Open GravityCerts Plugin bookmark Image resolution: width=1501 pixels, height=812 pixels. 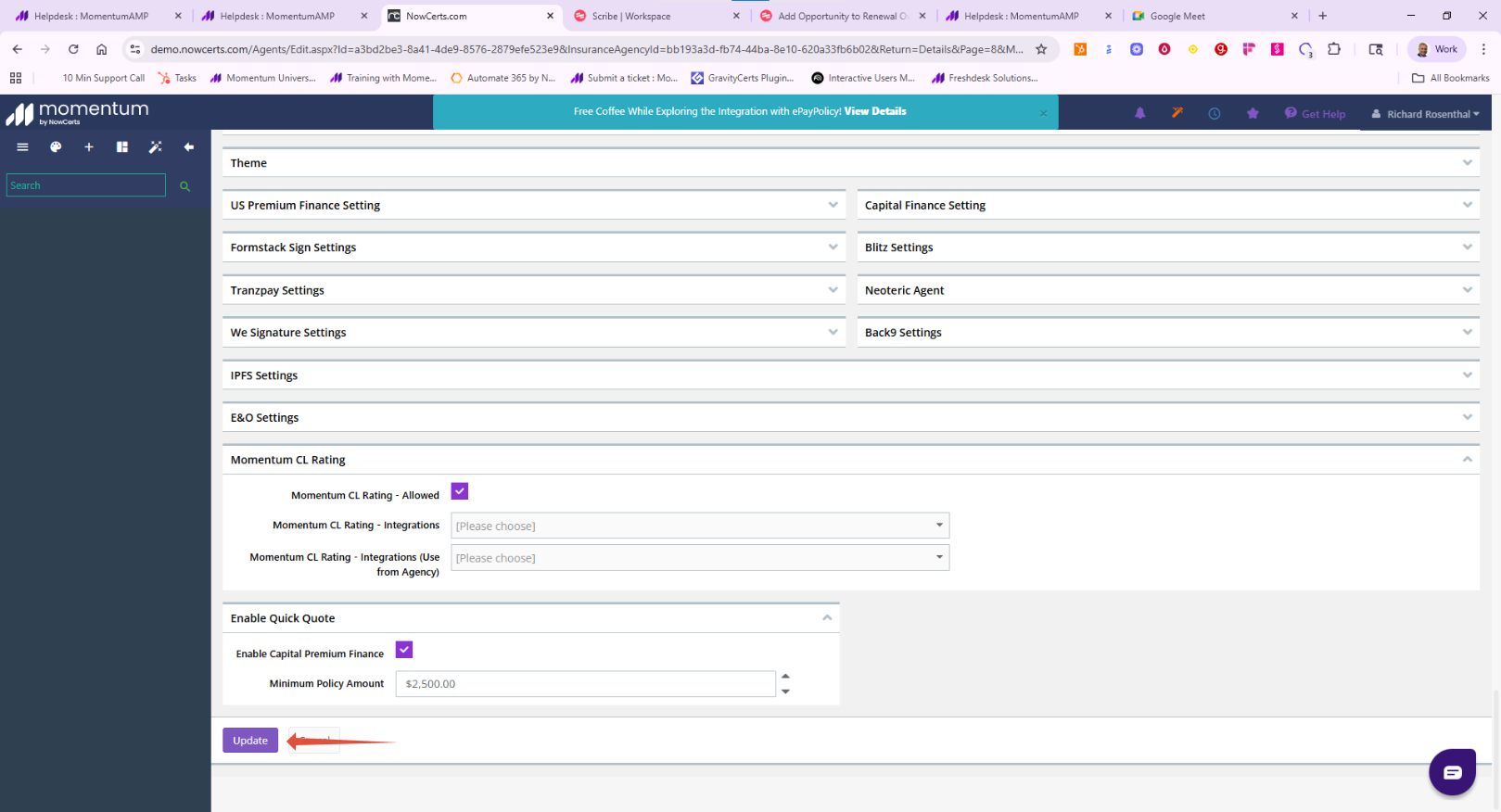743,78
